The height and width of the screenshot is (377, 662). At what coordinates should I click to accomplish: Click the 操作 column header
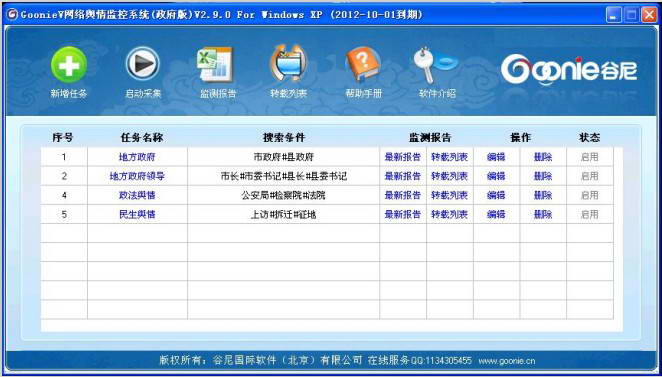521,138
